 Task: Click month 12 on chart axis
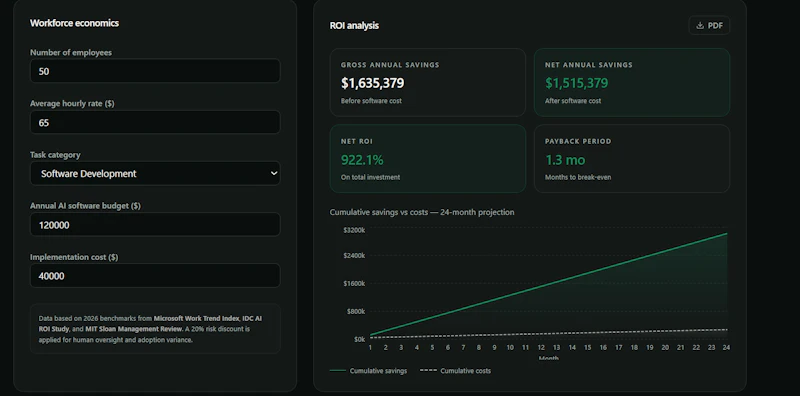pos(541,348)
